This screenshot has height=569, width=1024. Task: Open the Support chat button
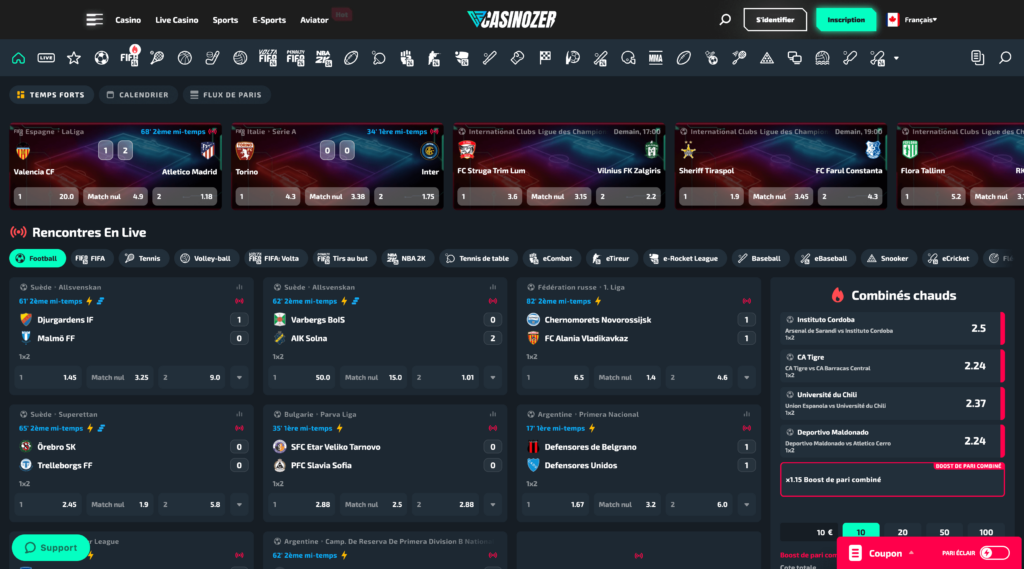(x=50, y=547)
